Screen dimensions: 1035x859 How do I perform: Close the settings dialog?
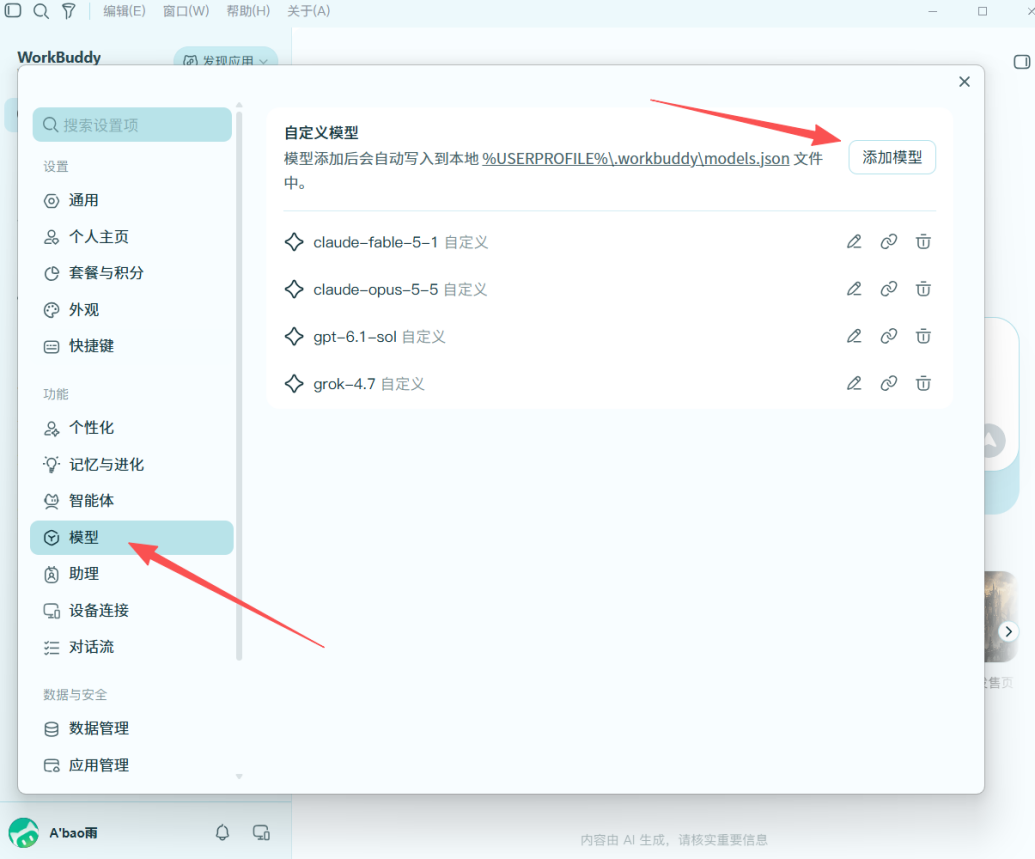pos(964,81)
